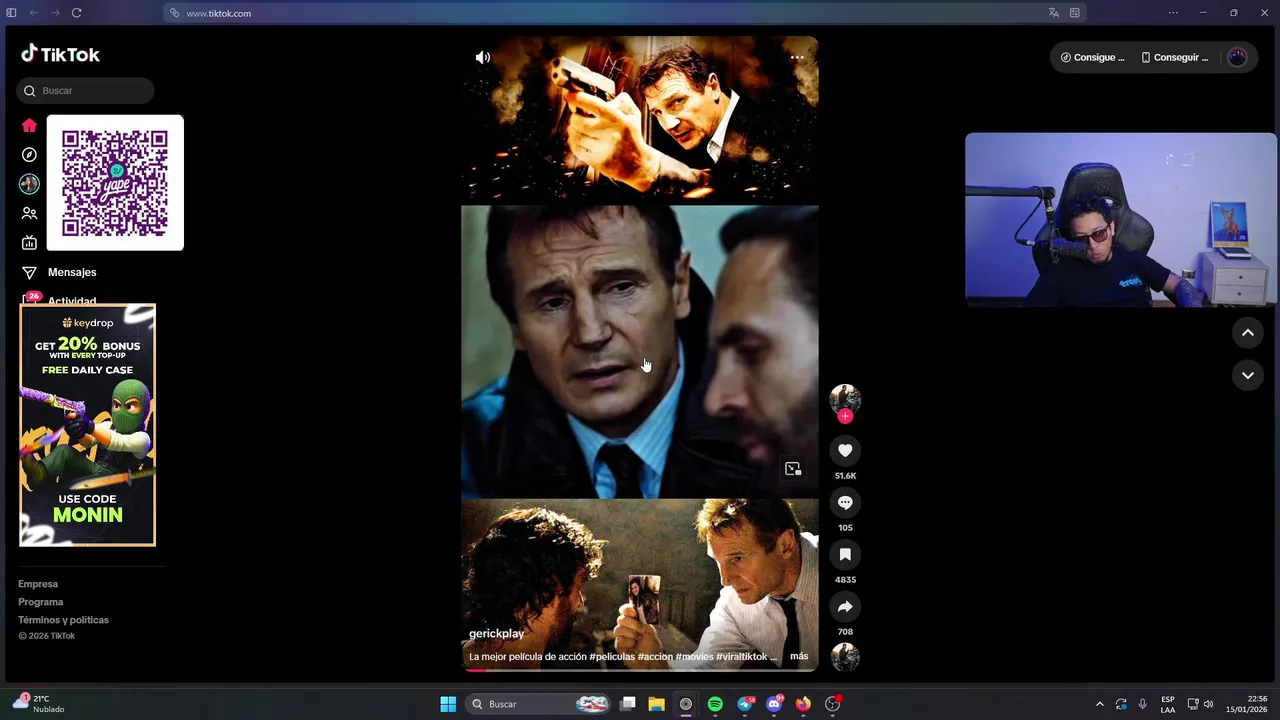Click the Consigue coins button
Viewport: 1280px width, 720px height.
click(1093, 58)
